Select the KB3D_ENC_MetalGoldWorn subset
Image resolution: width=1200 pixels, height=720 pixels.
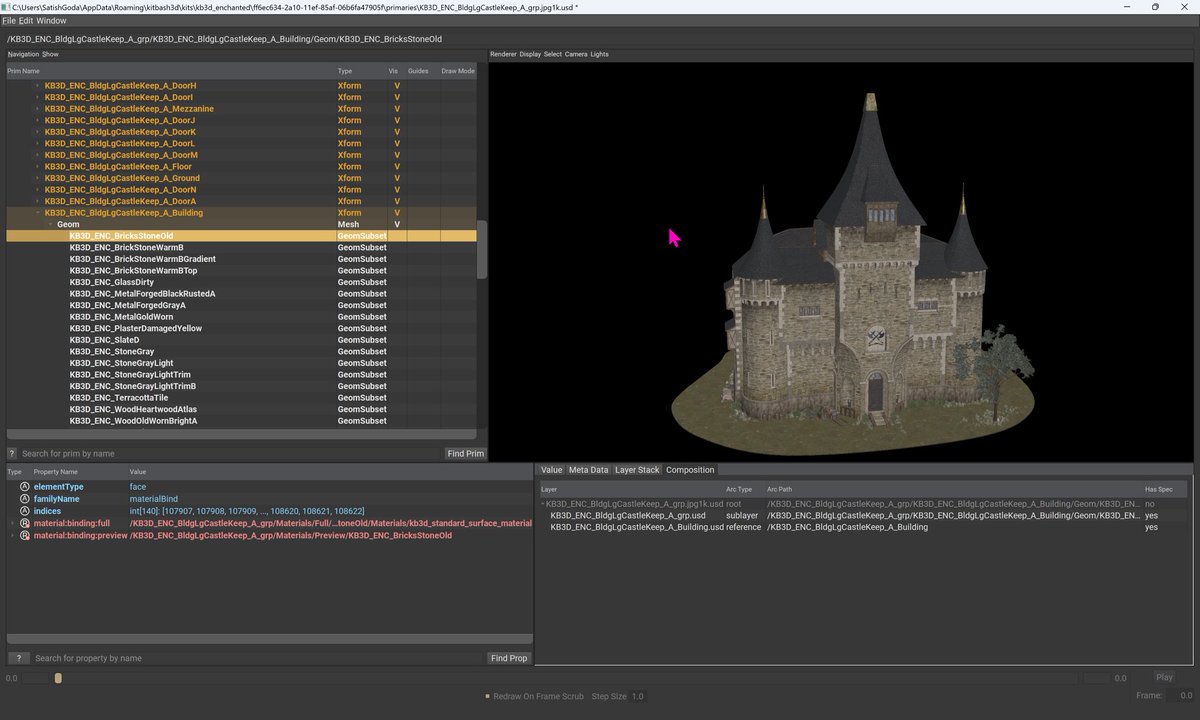click(121, 317)
